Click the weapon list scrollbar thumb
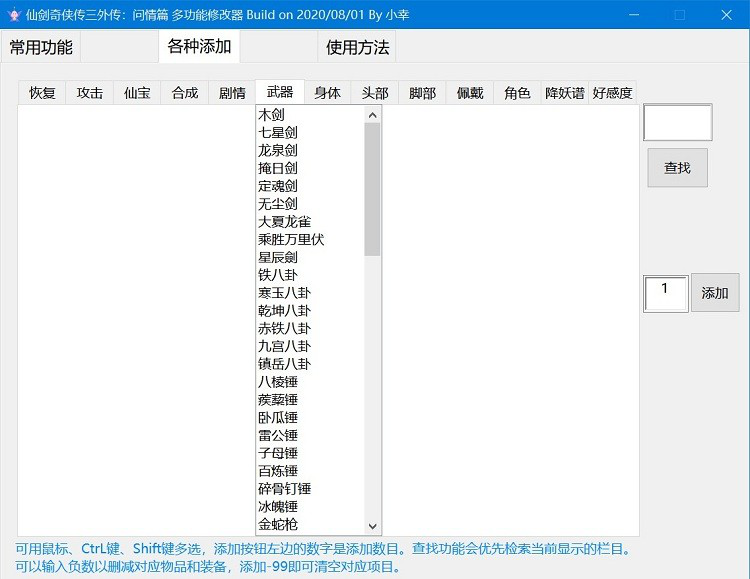This screenshot has width=750, height=579. pos(372,189)
